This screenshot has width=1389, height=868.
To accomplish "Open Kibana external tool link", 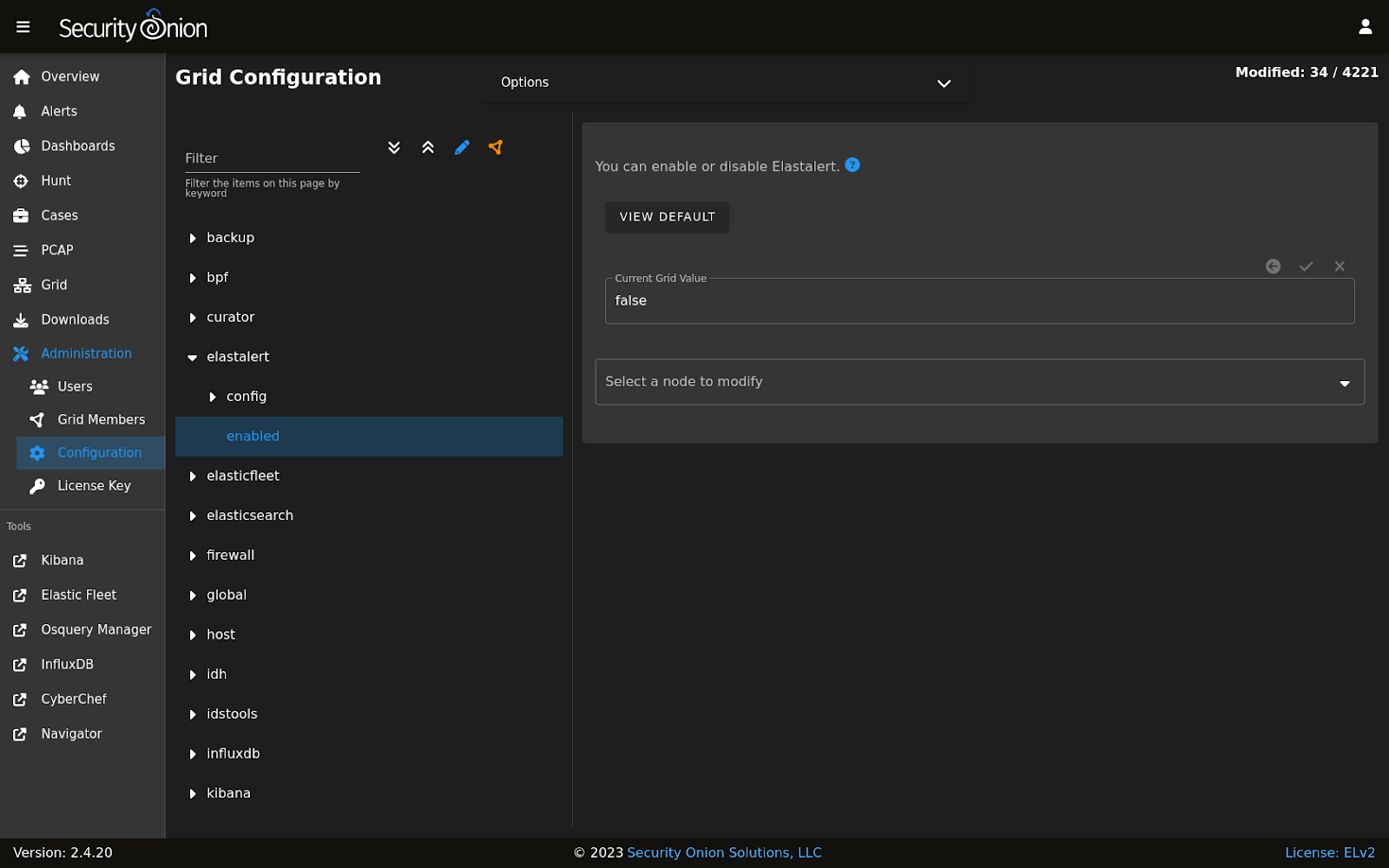I will coord(82,560).
